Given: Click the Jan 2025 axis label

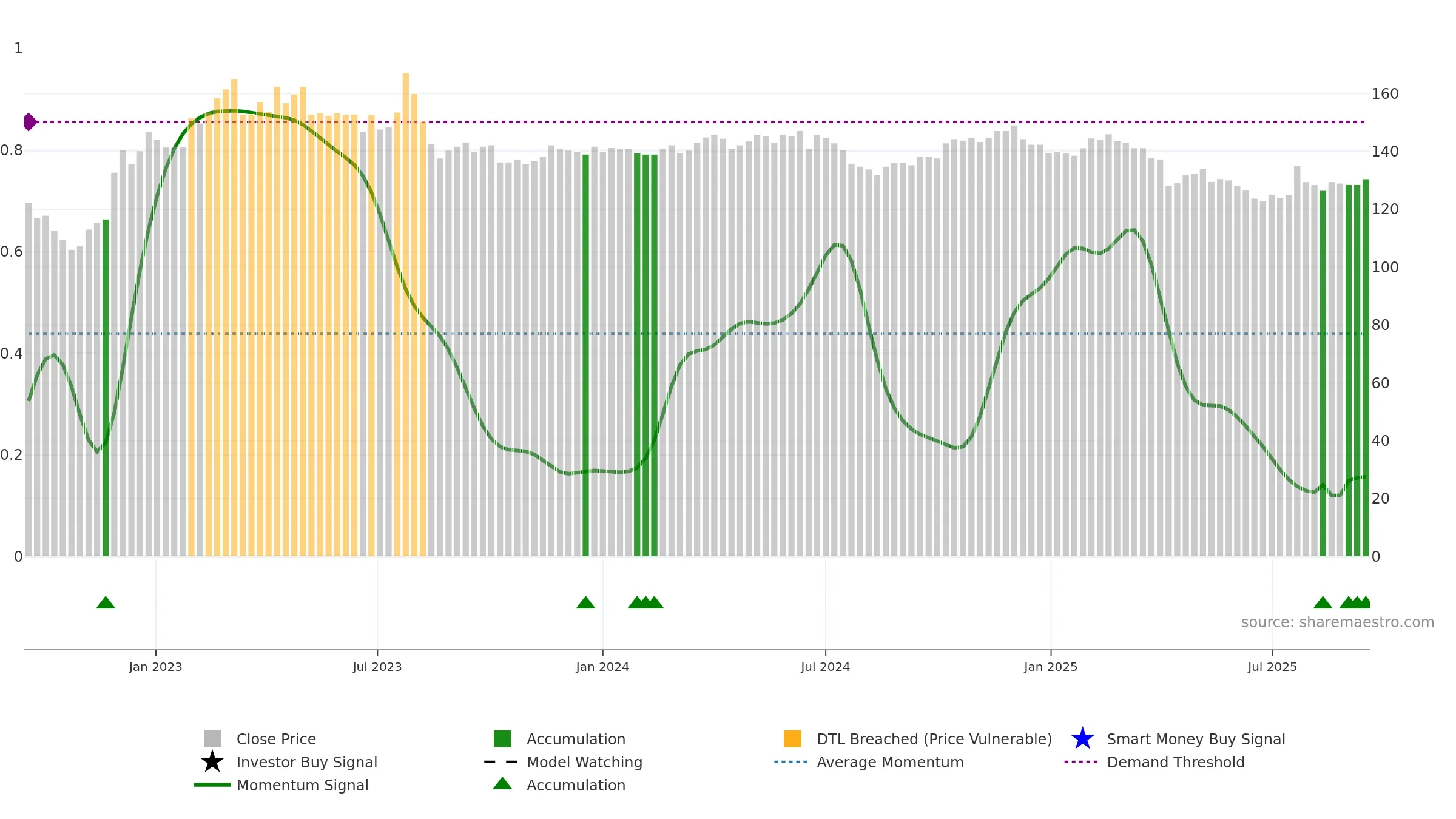Looking at the screenshot, I should (x=1051, y=667).
